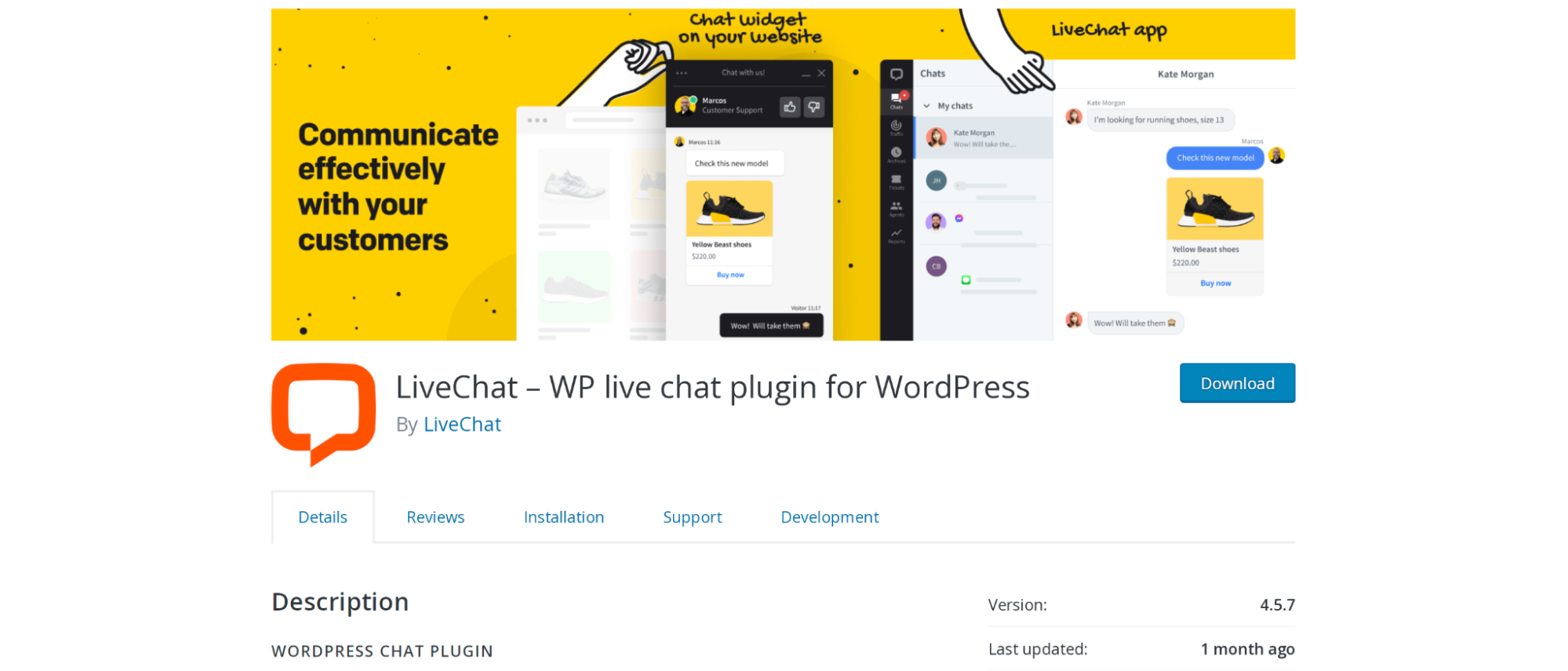Click shoe image in LiveChat app card
1568x671 pixels.
click(1215, 208)
